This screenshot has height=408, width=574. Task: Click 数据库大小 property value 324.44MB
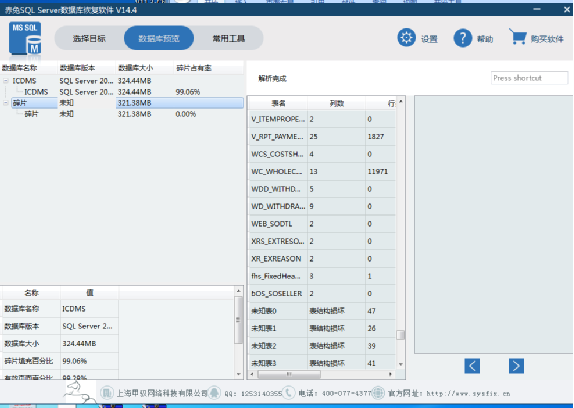[89, 344]
